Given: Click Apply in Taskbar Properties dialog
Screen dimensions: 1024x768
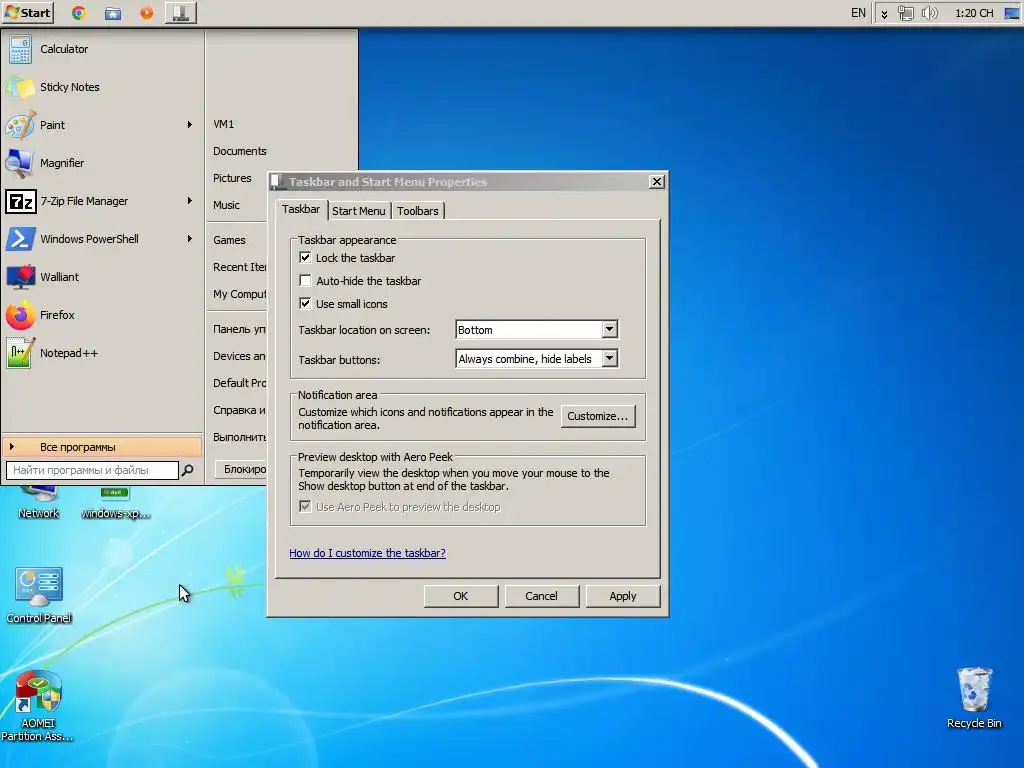Looking at the screenshot, I should coord(622,596).
